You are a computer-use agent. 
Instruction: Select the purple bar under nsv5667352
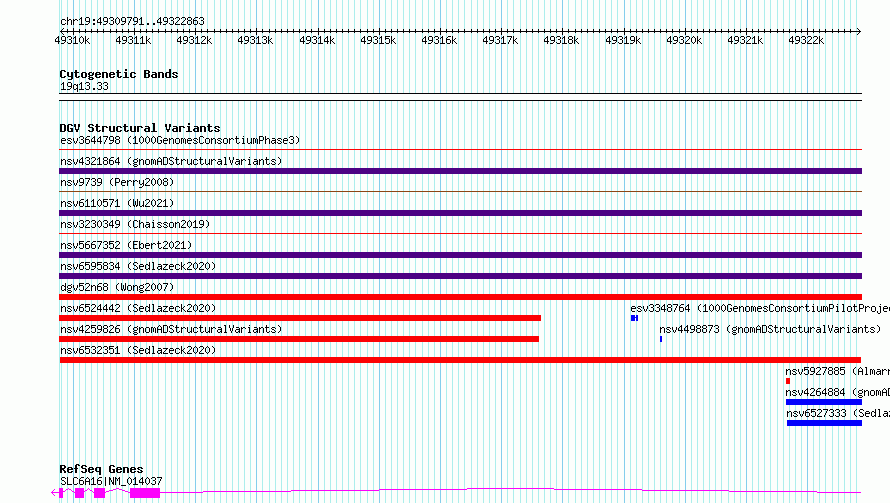[x=460, y=255]
